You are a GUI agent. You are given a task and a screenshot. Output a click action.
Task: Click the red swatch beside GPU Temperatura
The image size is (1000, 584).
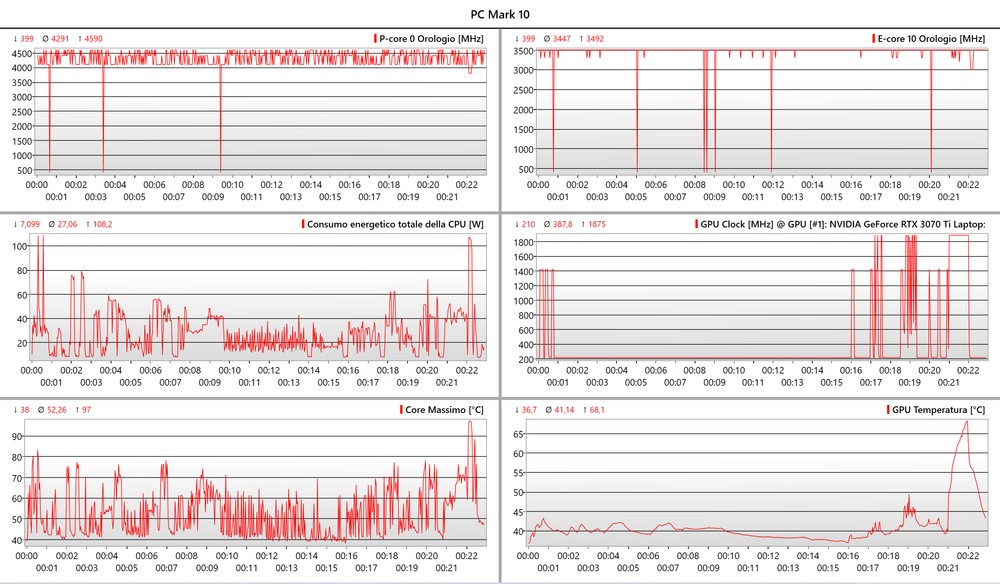tap(889, 410)
